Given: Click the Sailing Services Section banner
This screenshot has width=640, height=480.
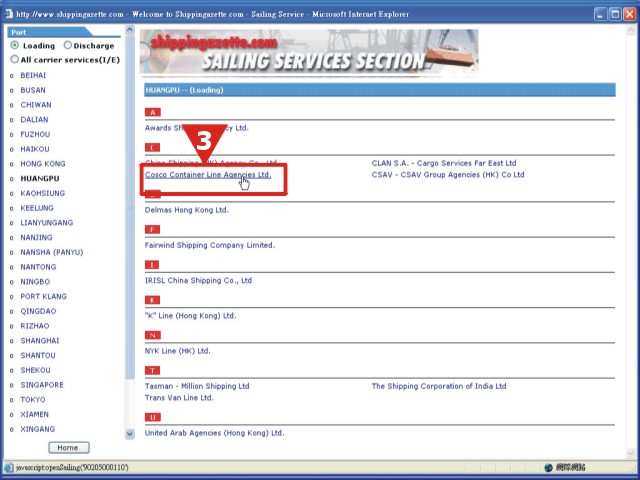Looking at the screenshot, I should coord(309,51).
